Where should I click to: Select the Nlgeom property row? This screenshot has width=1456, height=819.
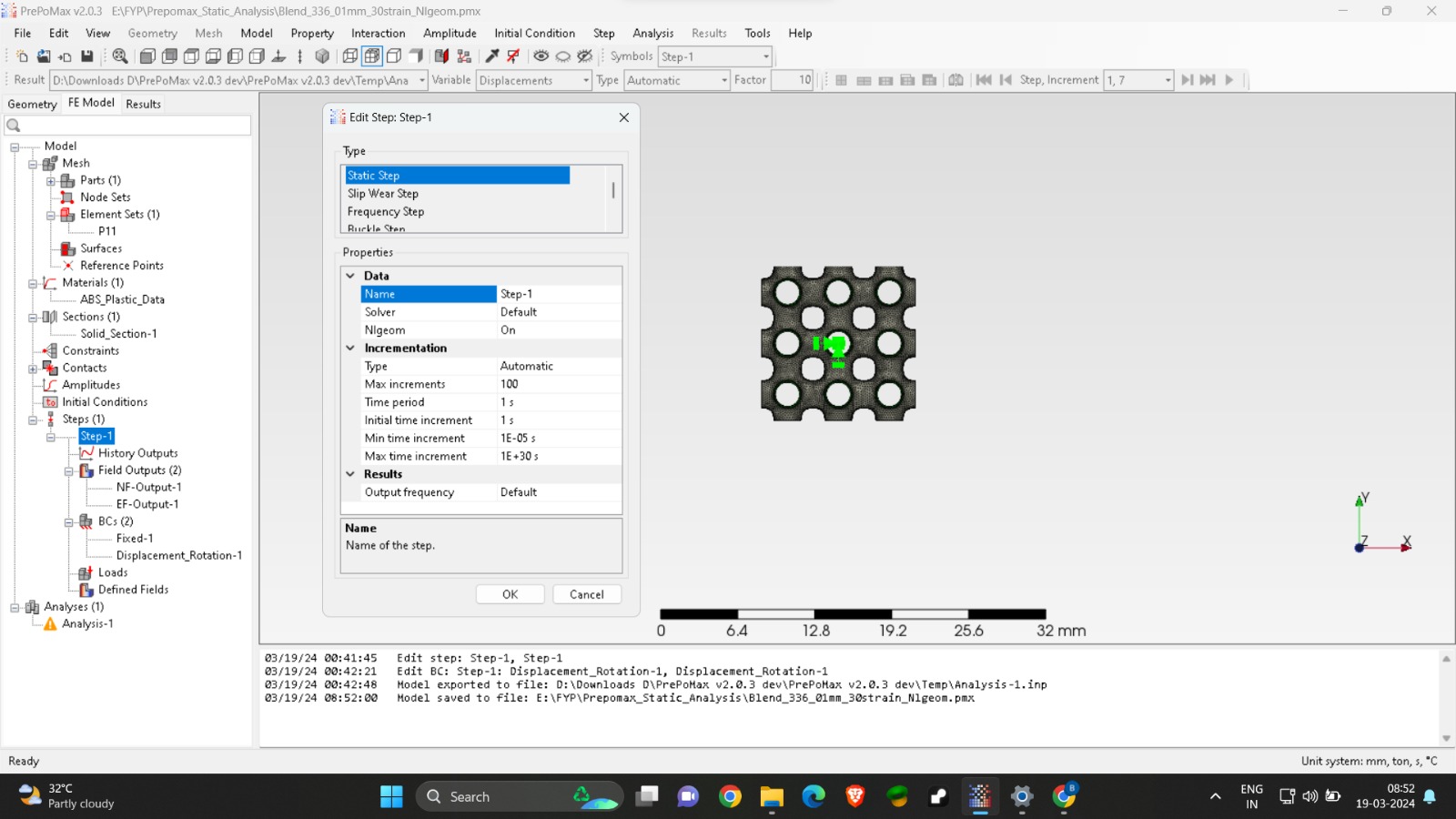click(x=491, y=330)
